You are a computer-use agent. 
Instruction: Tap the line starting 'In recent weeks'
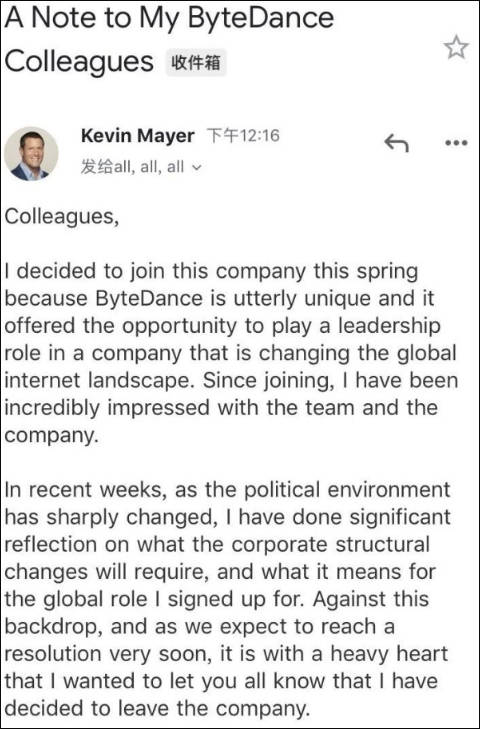click(227, 490)
